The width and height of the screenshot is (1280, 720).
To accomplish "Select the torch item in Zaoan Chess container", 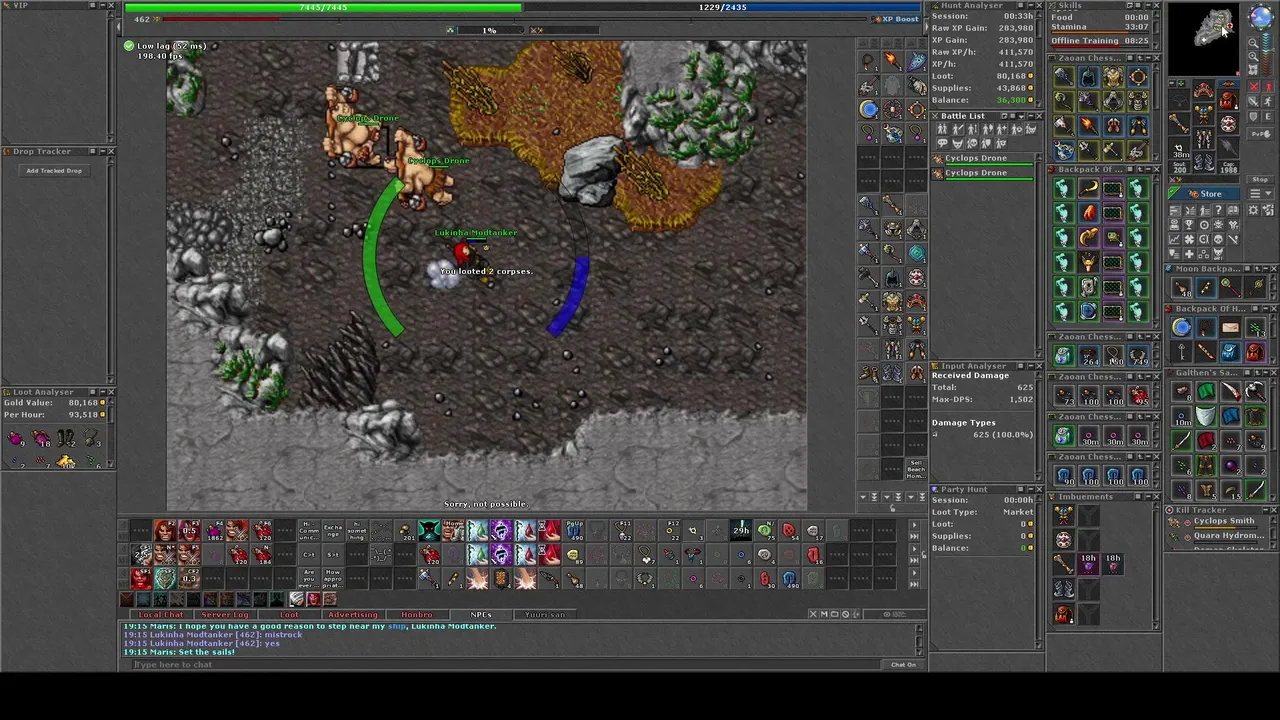I will [1089, 126].
